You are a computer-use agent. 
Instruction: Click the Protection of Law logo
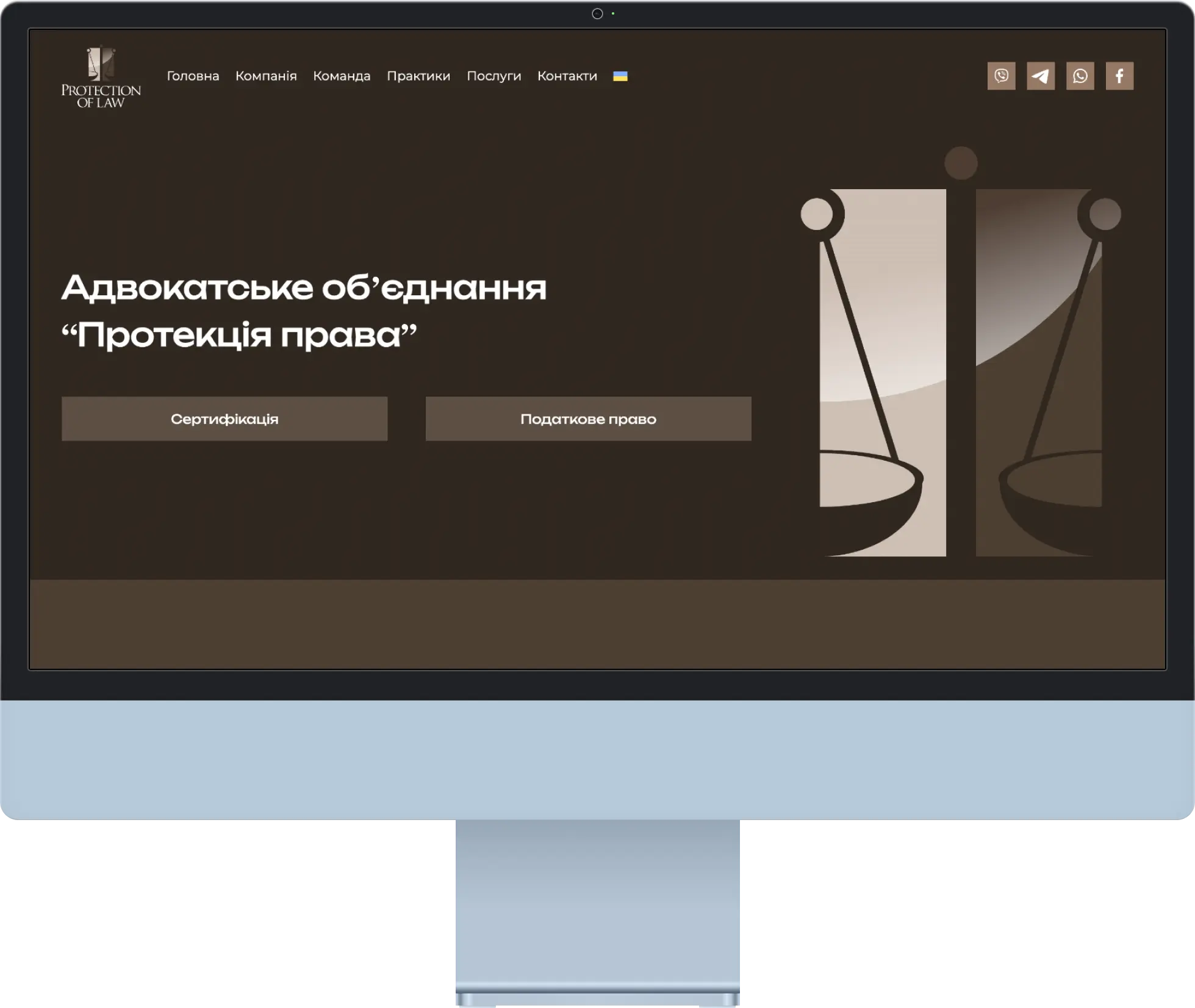point(101,78)
